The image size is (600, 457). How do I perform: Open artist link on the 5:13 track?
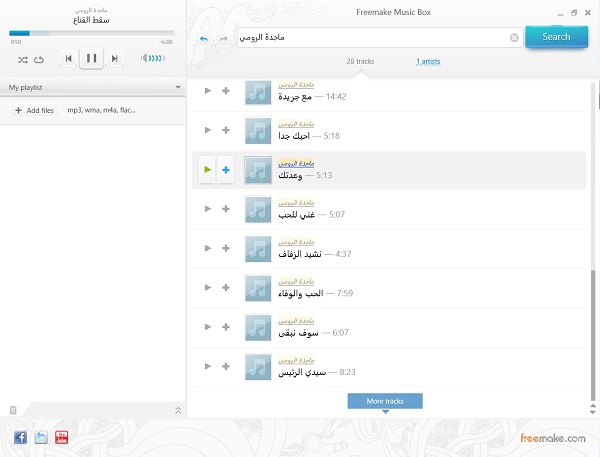296,163
